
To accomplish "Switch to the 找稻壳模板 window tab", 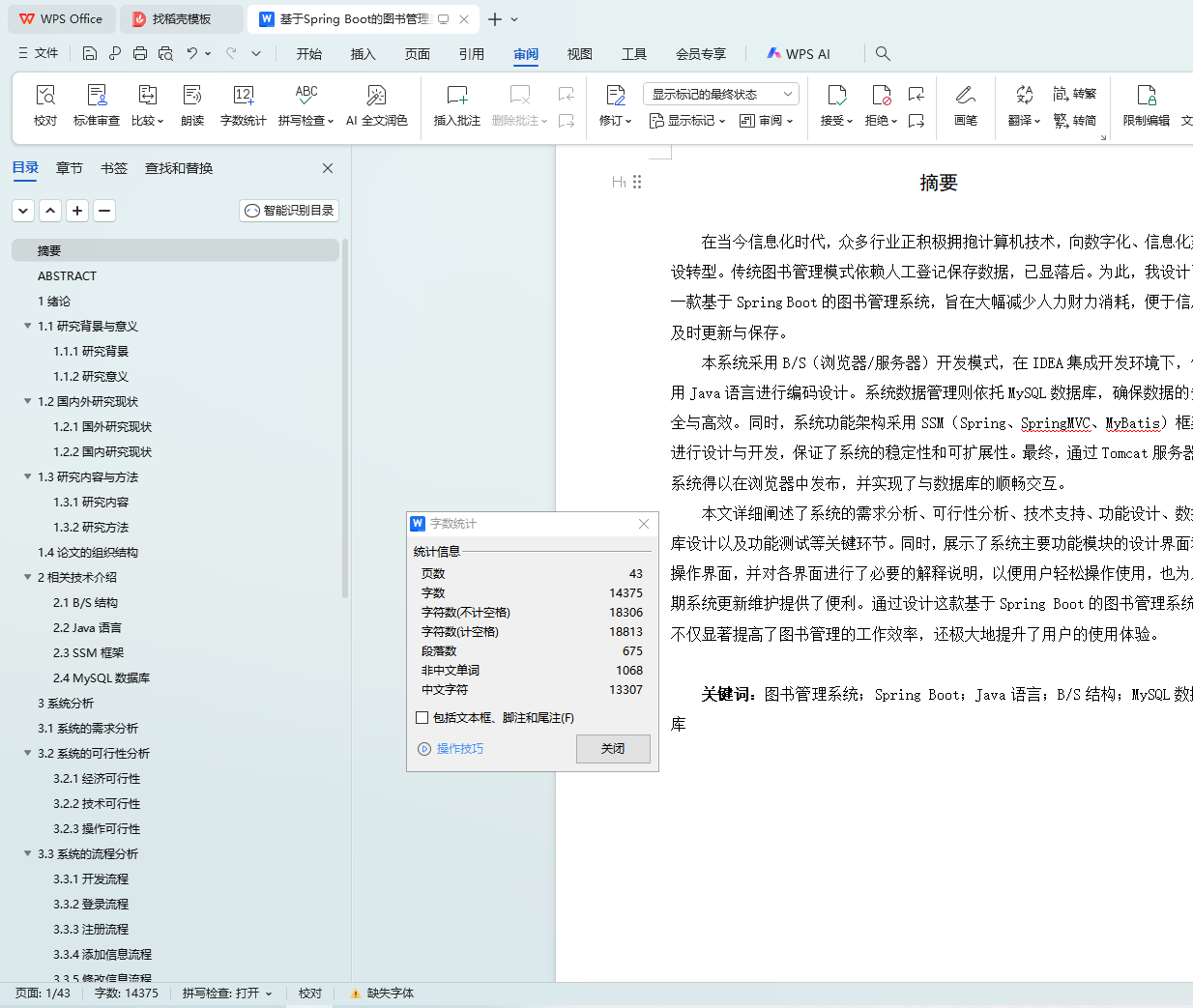I will [x=182, y=19].
